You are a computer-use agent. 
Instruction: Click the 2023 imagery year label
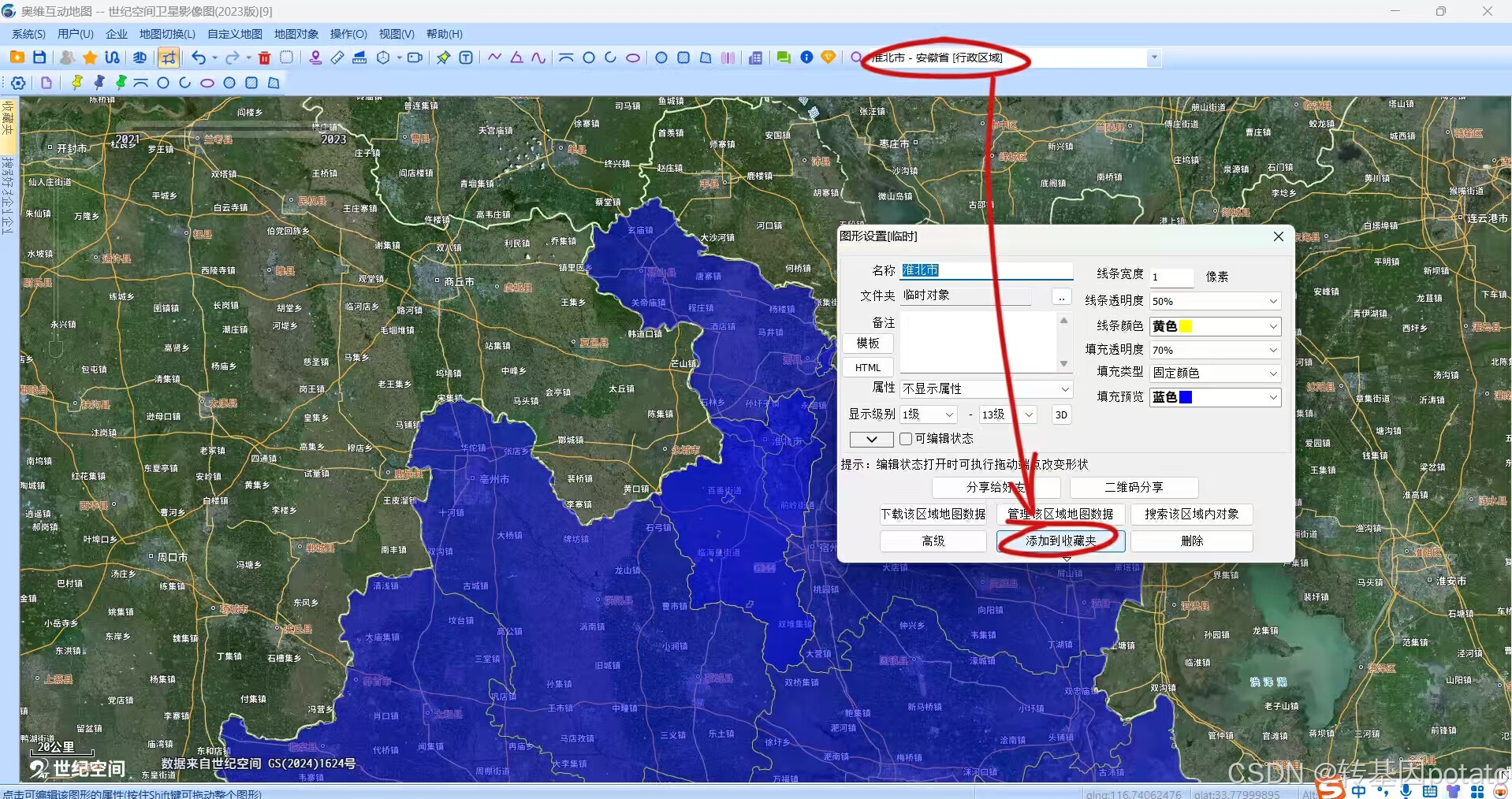333,139
